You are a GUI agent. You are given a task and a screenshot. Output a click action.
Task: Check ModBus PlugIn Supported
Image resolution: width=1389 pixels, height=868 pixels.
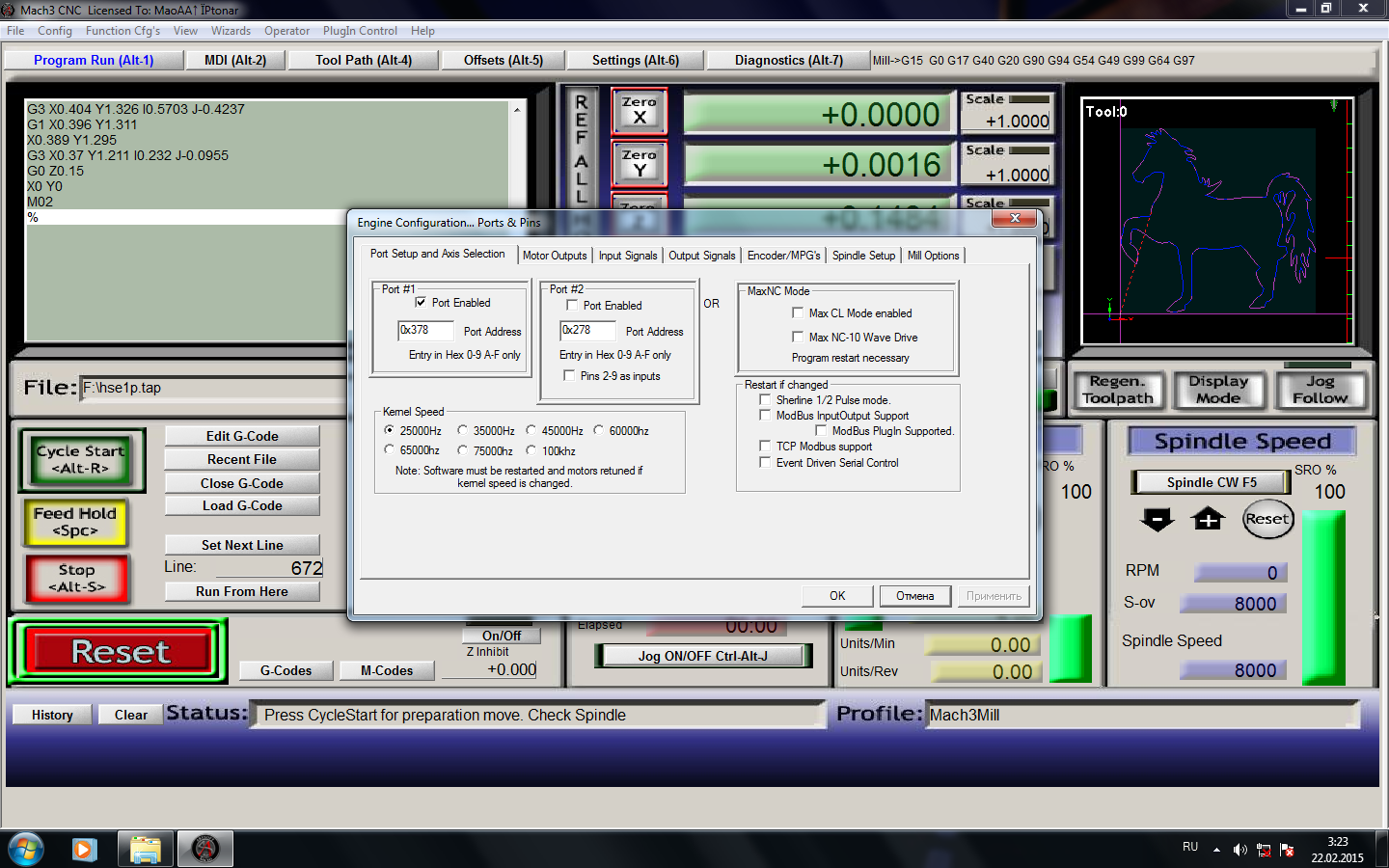tap(821, 430)
